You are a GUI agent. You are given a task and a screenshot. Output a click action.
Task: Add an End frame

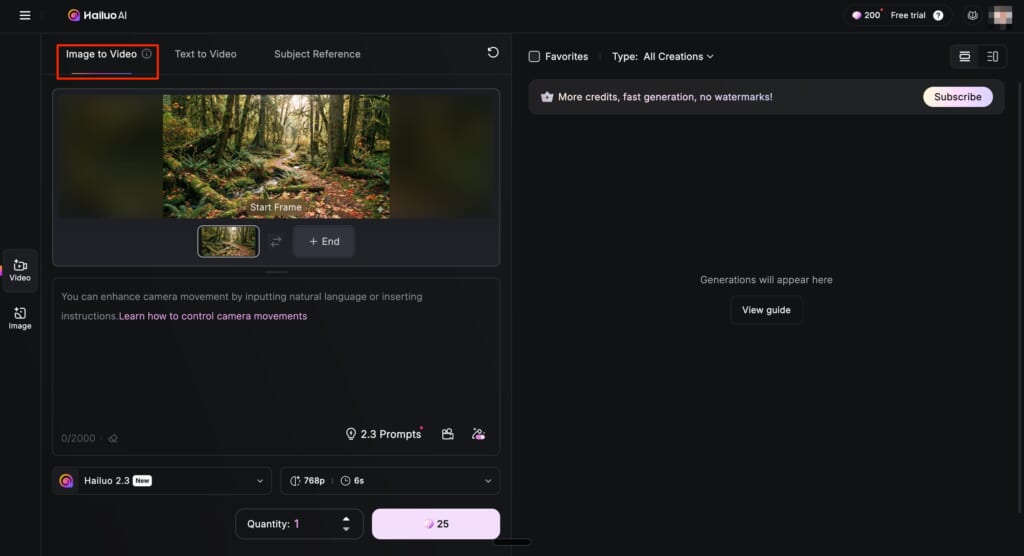[324, 242]
